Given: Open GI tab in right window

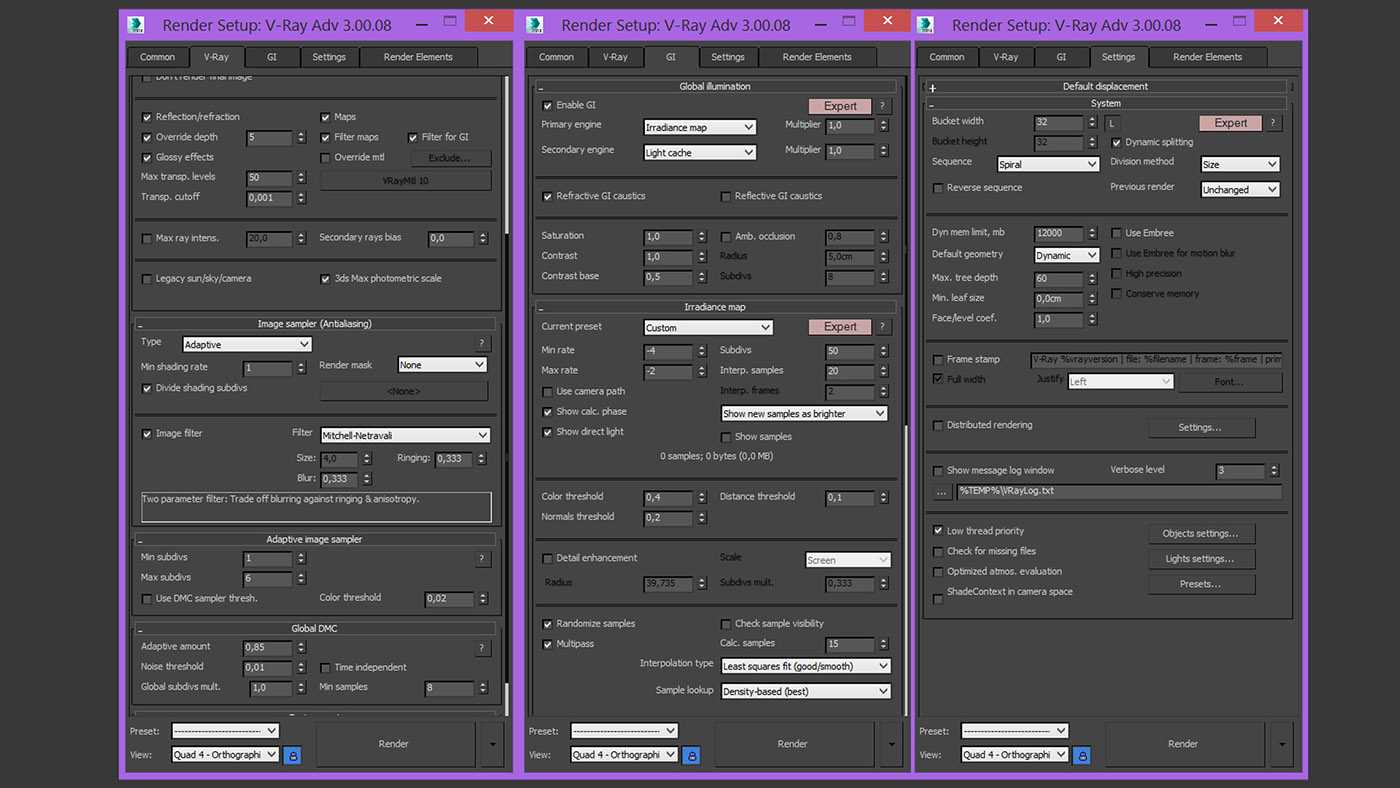Looking at the screenshot, I should coord(1061,57).
